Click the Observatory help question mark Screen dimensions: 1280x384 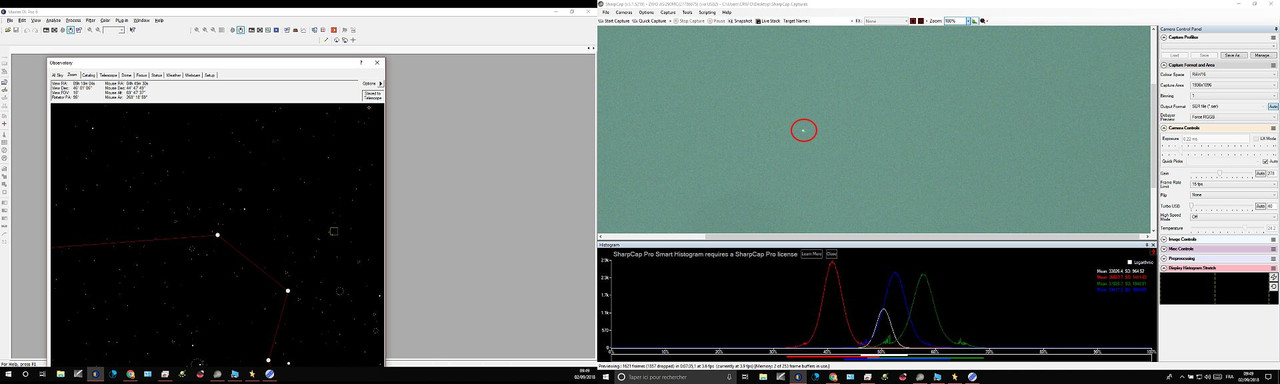point(361,63)
